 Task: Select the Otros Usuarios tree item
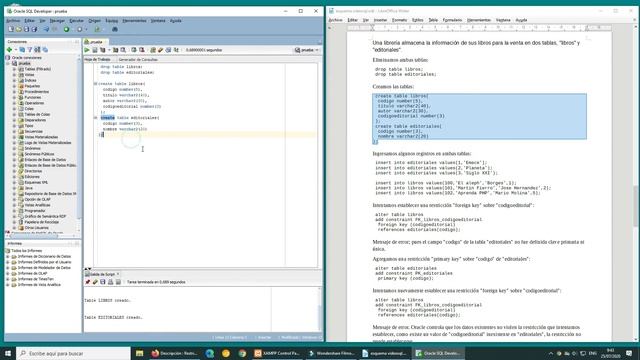[36, 228]
